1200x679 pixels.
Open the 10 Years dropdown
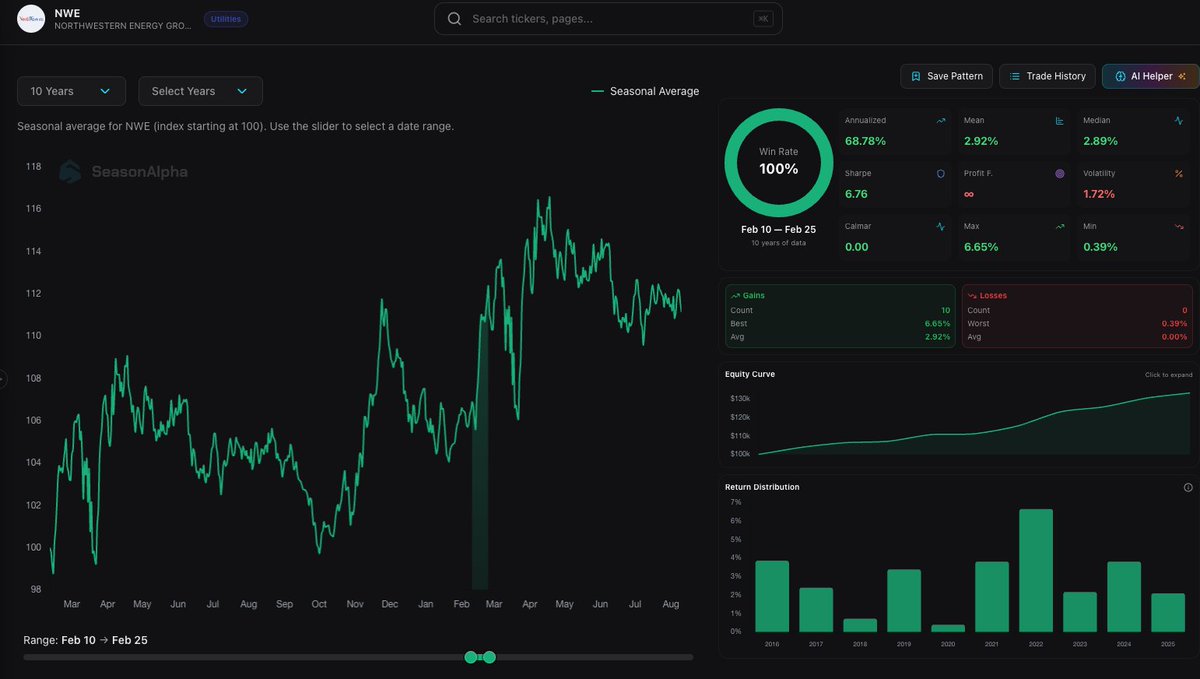click(70, 90)
